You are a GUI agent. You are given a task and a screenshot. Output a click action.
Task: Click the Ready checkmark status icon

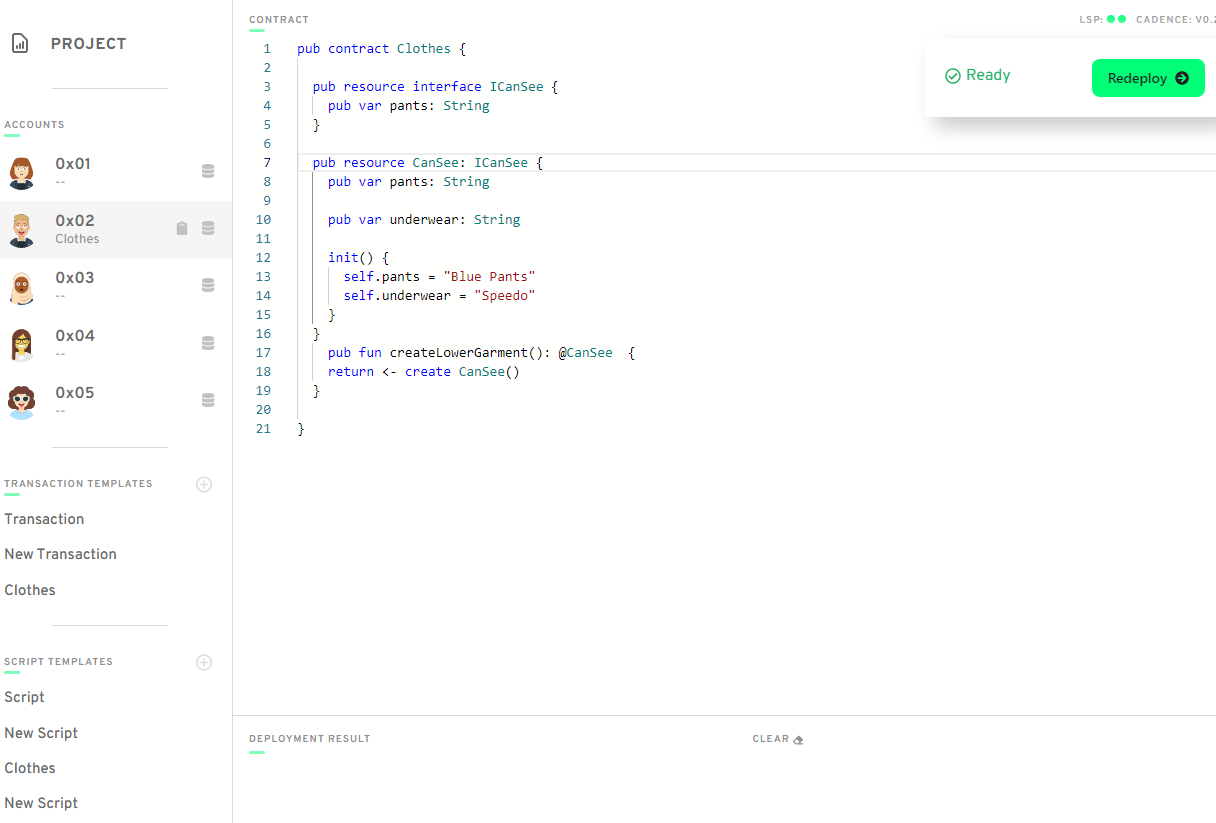[953, 76]
